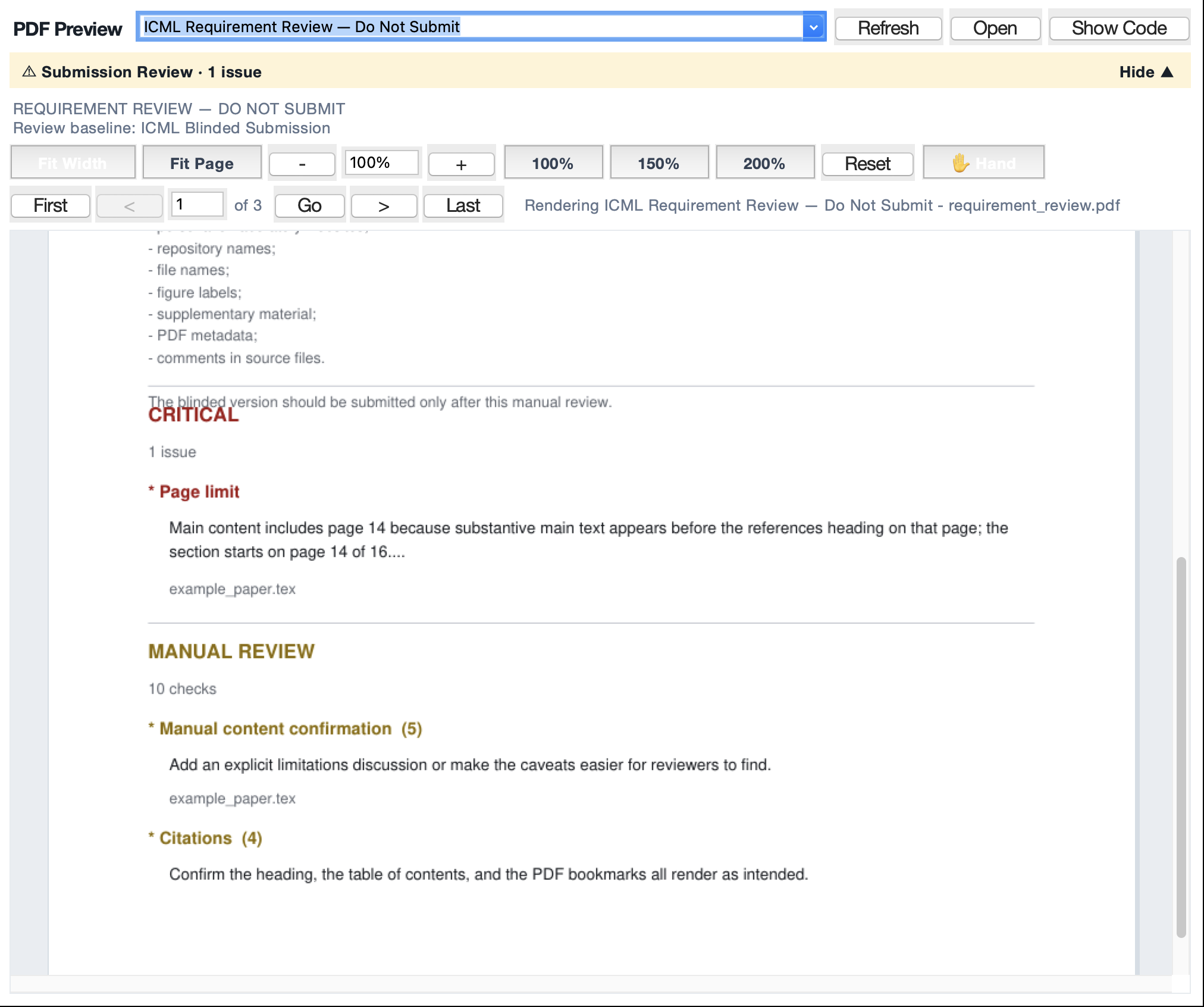Click the zoom percentage input field
Viewport: 1204px width, 1007px height.
381,162
